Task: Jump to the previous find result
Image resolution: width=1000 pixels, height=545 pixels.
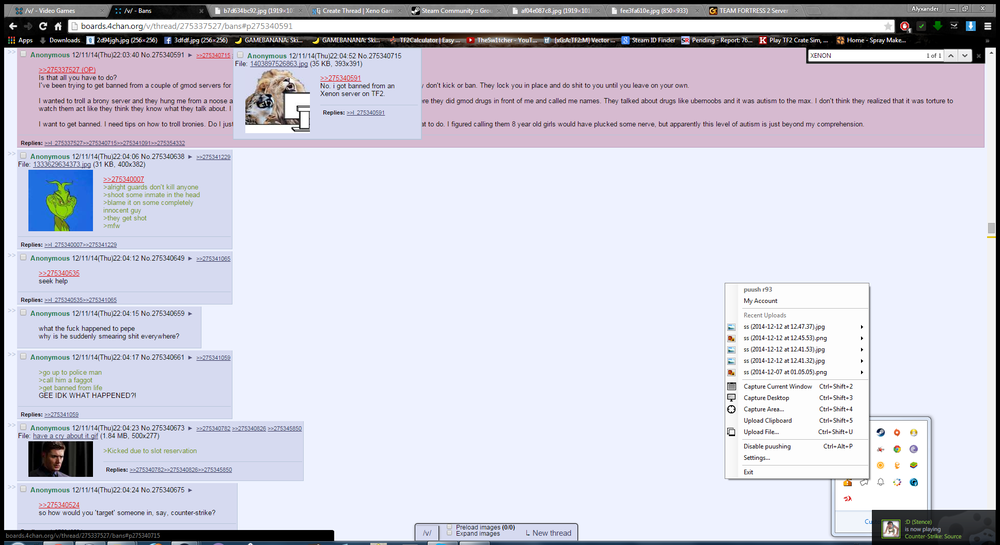Action: (x=951, y=55)
